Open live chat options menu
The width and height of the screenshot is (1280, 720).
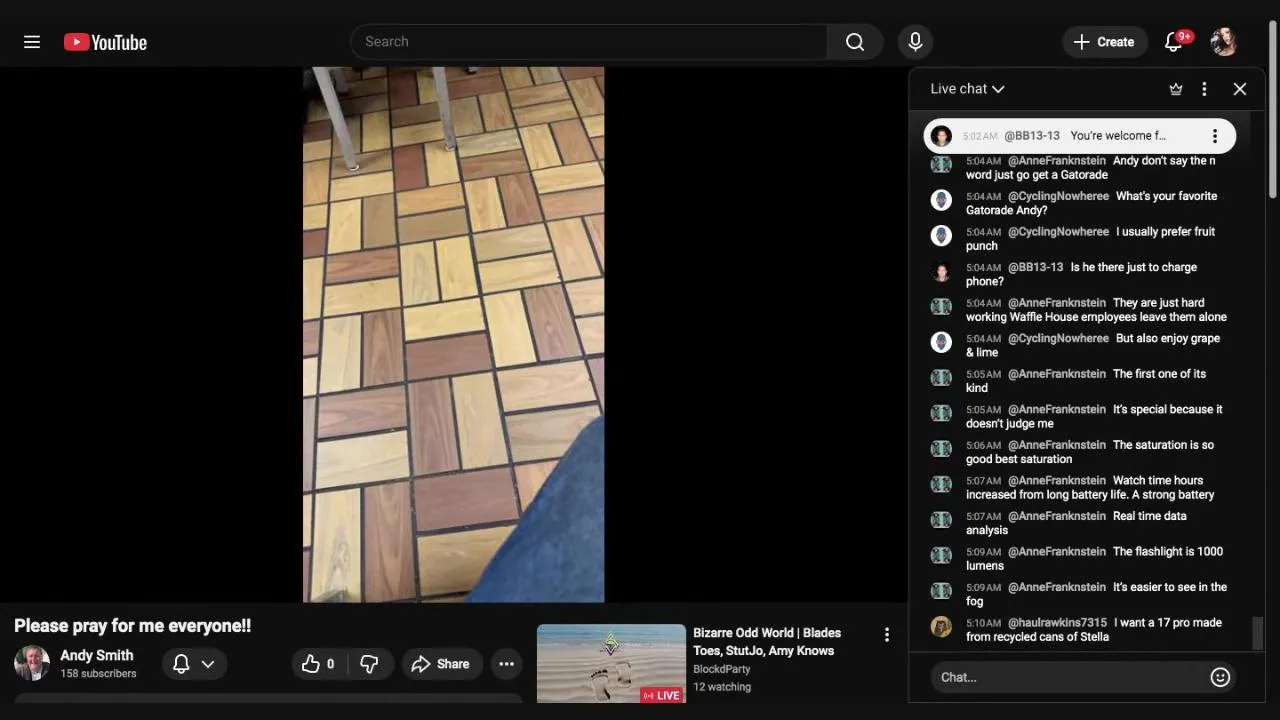click(1204, 89)
